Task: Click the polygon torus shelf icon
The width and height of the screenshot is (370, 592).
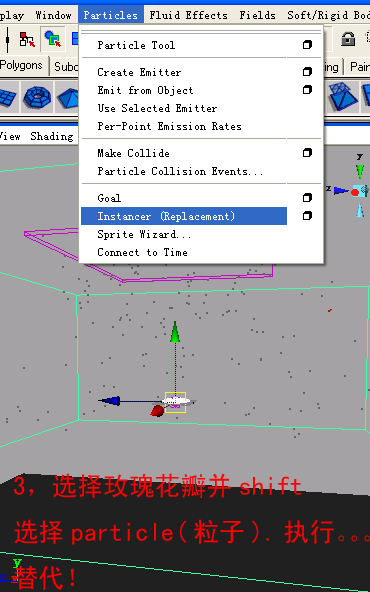Action: pos(37,97)
